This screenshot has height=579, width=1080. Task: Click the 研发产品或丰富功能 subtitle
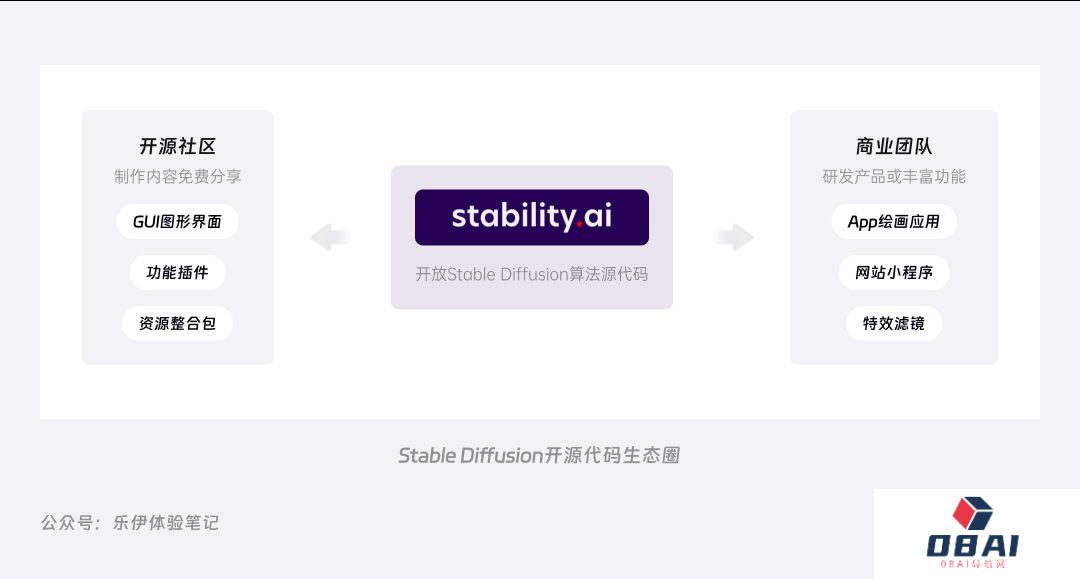click(894, 177)
